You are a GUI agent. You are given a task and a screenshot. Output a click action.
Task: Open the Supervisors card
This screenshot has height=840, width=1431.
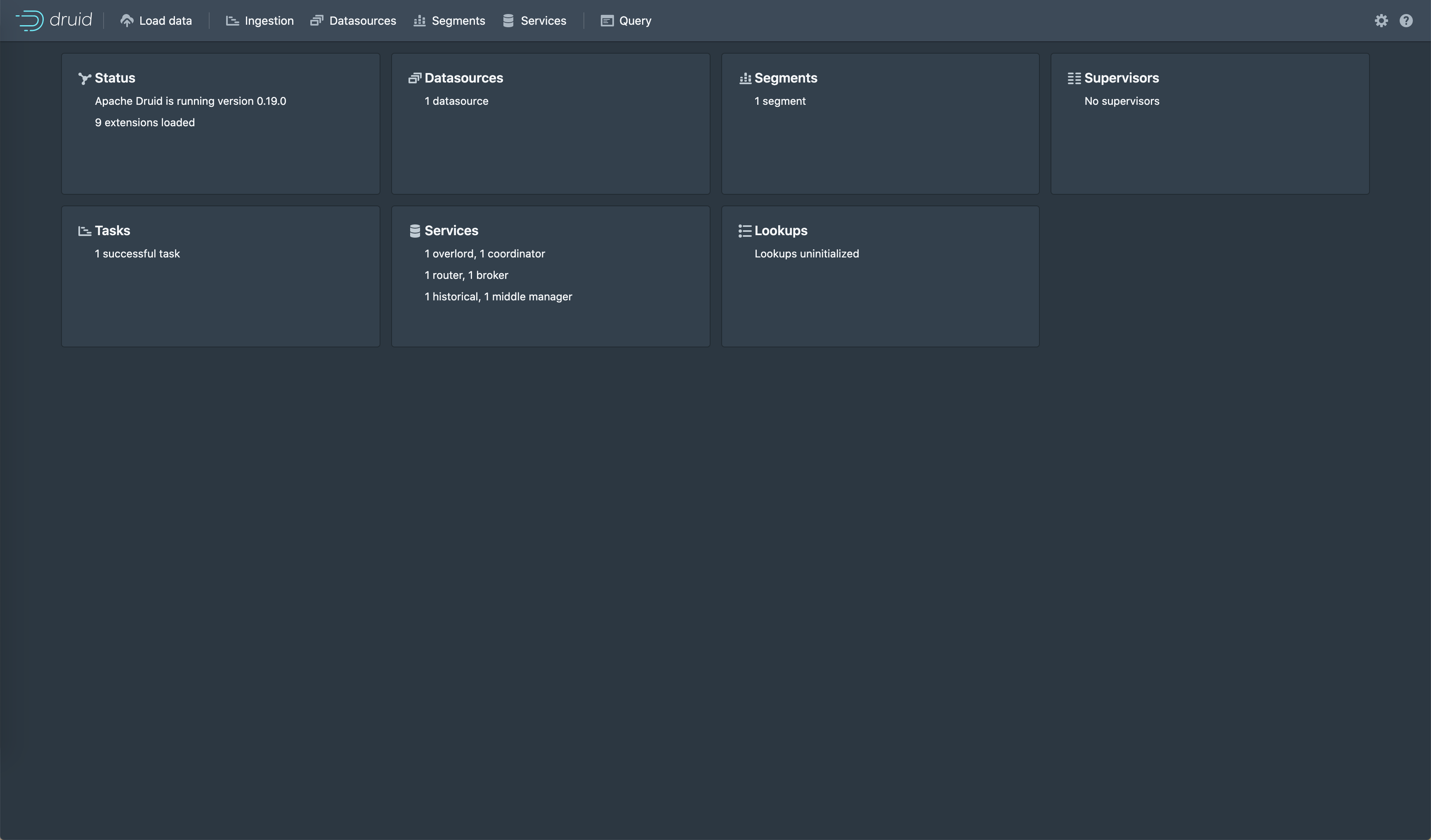click(1209, 123)
